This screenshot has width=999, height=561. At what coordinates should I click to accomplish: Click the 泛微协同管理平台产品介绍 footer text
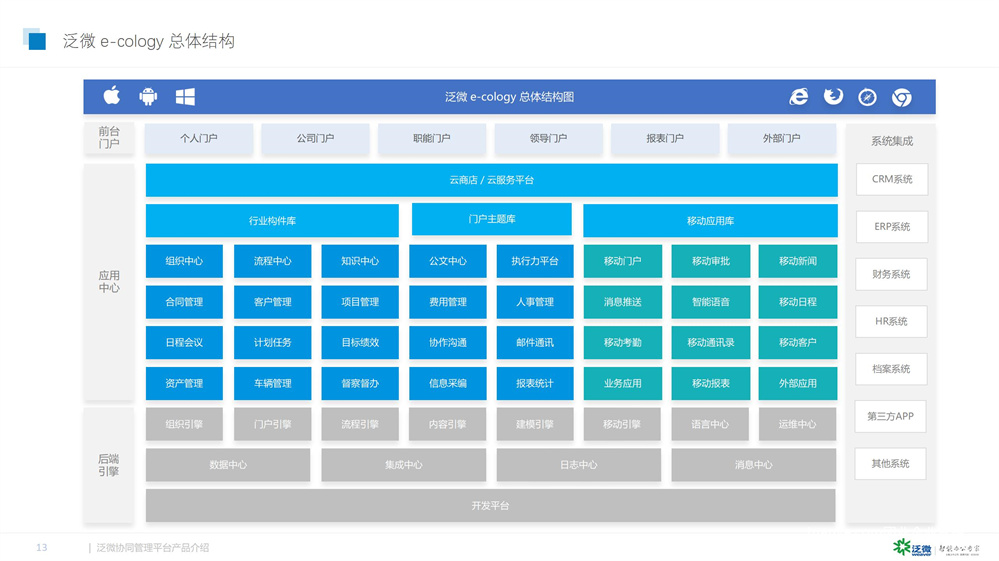[x=152, y=548]
